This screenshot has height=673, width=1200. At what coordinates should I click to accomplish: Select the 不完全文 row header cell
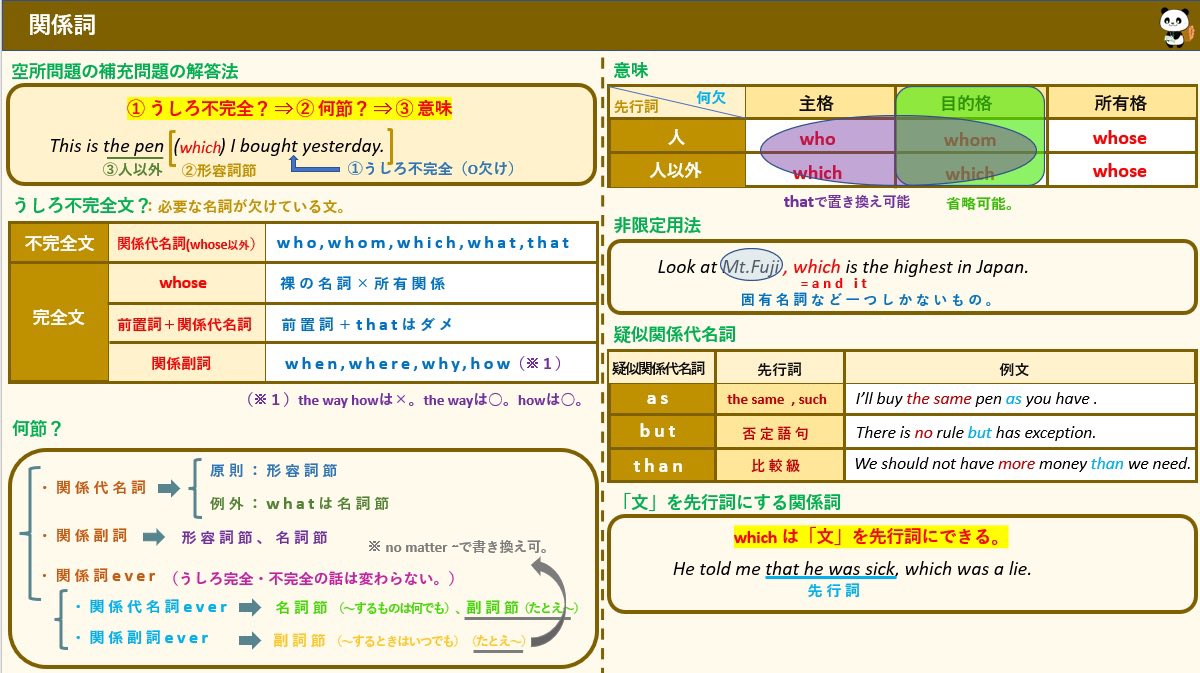pos(59,243)
